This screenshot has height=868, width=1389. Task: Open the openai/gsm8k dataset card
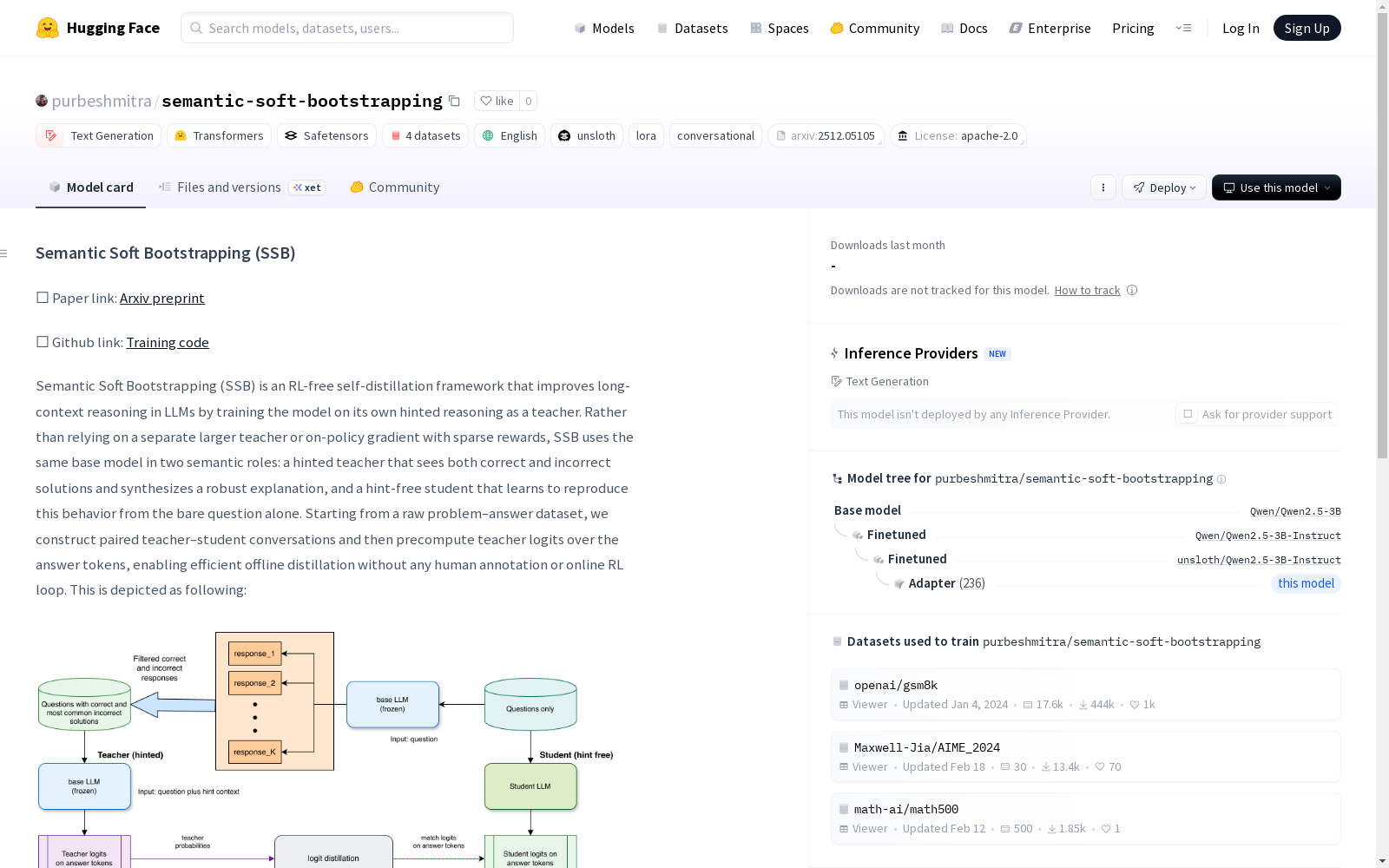[1085, 694]
